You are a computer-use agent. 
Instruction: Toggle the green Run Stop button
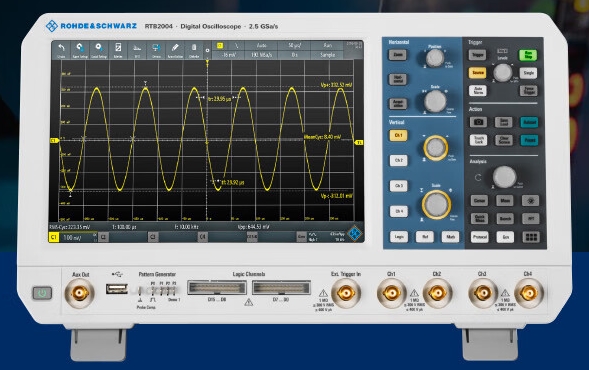(x=528, y=55)
